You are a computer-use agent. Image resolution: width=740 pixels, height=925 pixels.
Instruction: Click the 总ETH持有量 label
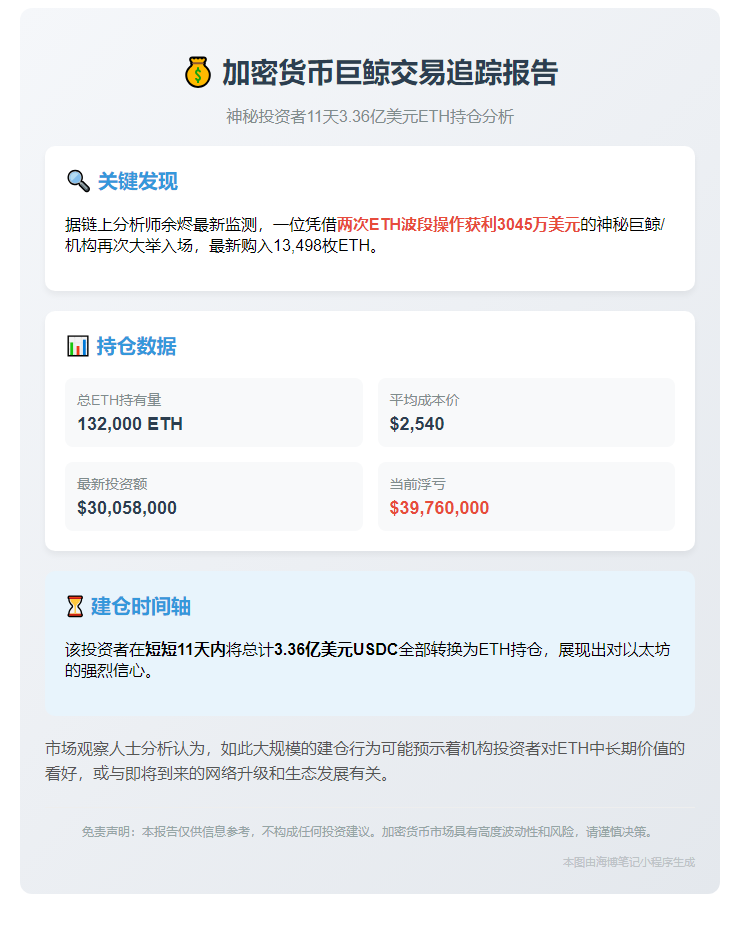[x=119, y=400]
